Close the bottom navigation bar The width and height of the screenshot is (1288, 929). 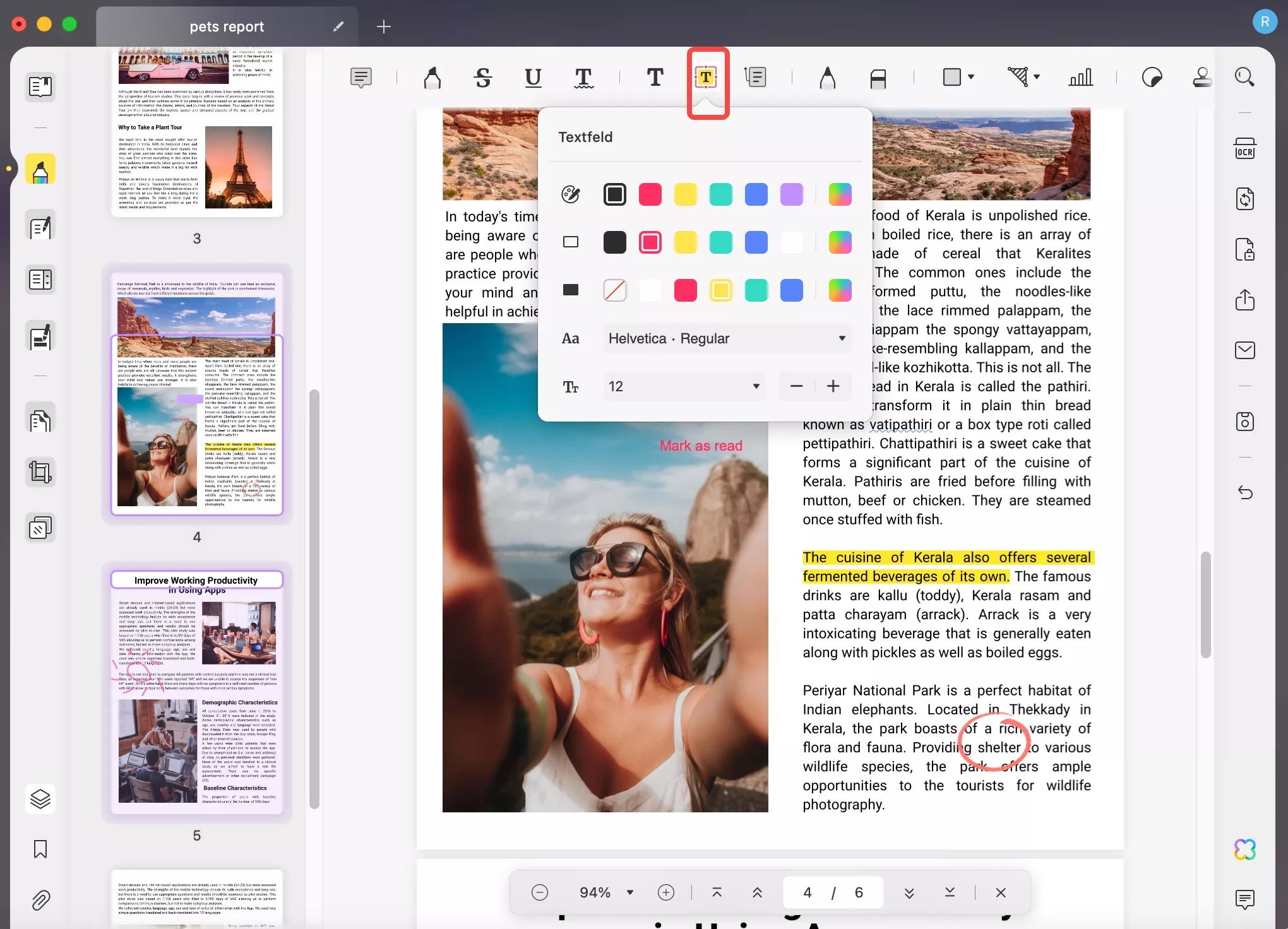1001,892
